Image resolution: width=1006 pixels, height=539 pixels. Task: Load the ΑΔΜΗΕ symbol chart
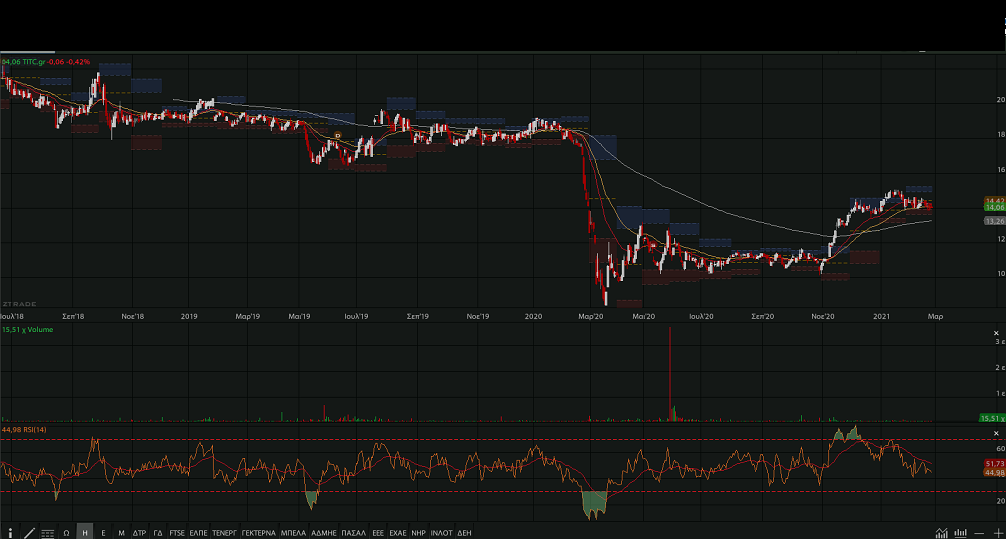pos(324,532)
